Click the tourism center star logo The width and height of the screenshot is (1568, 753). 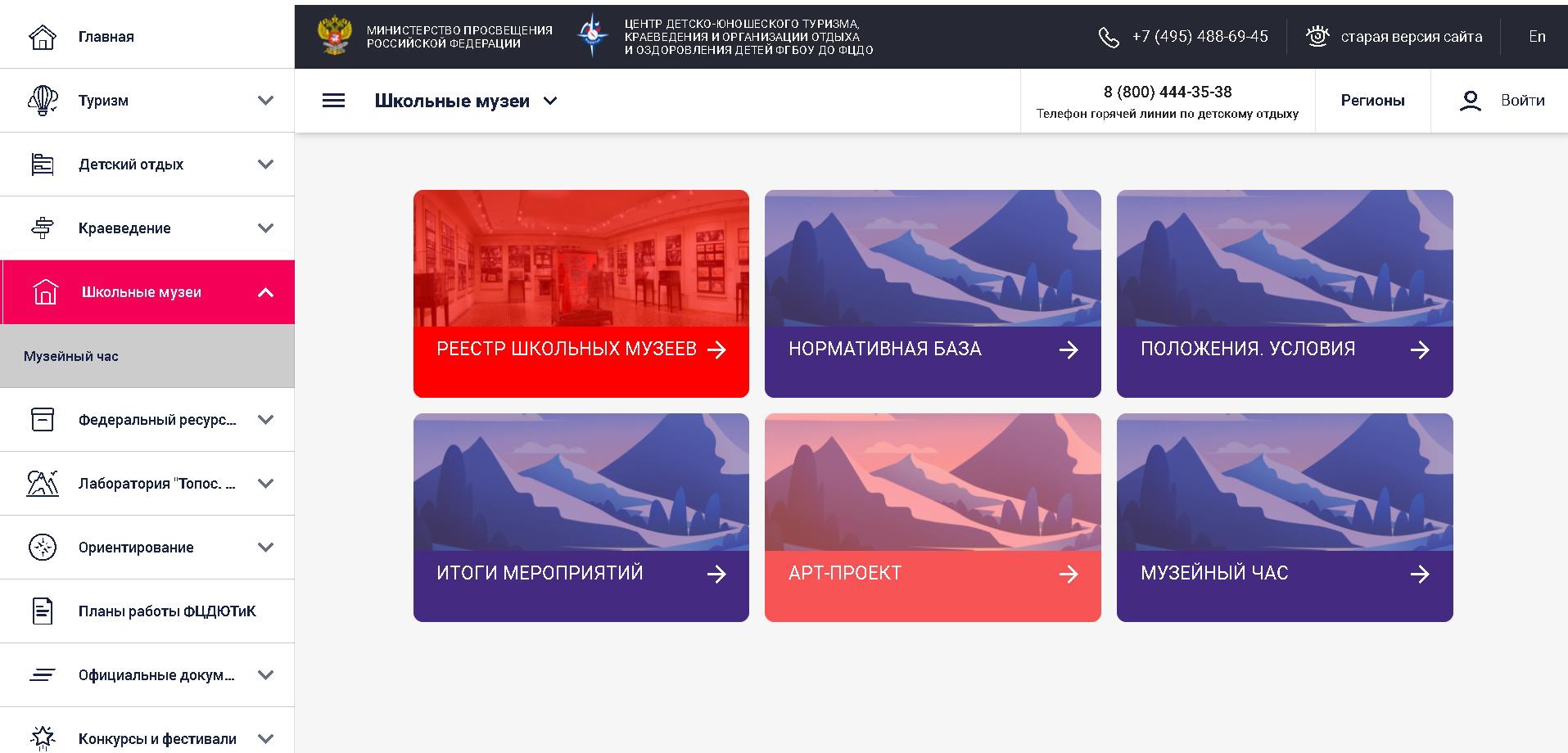[593, 36]
